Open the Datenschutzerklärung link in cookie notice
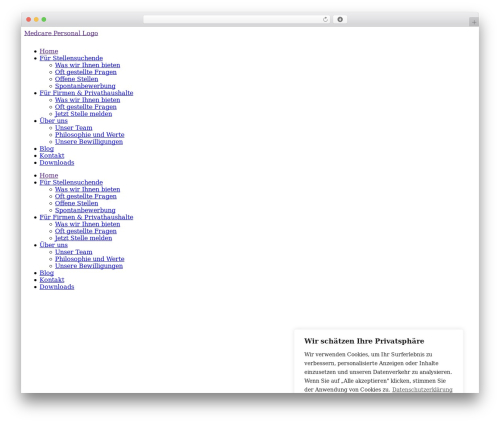The image size is (500, 423). [422, 389]
